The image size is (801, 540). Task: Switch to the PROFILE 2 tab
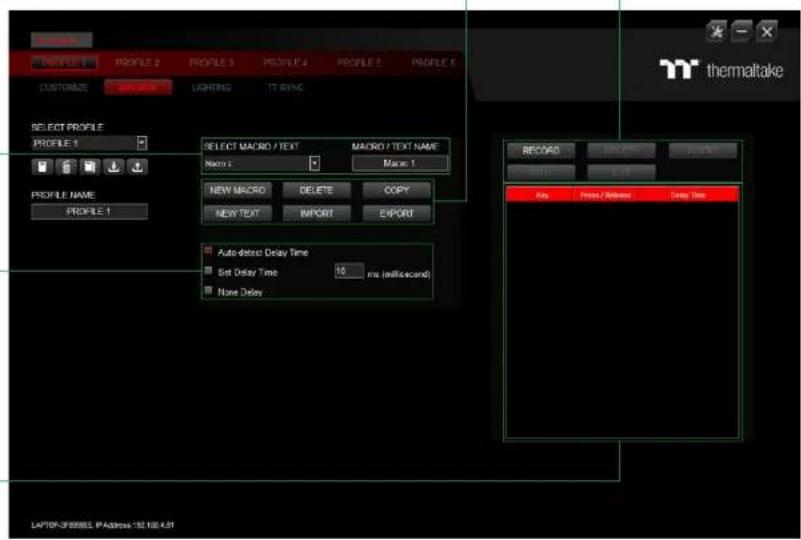[x=137, y=62]
